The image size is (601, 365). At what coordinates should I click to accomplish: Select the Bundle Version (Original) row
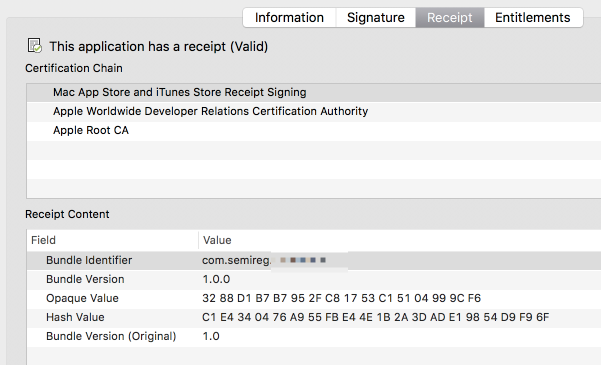coord(314,337)
